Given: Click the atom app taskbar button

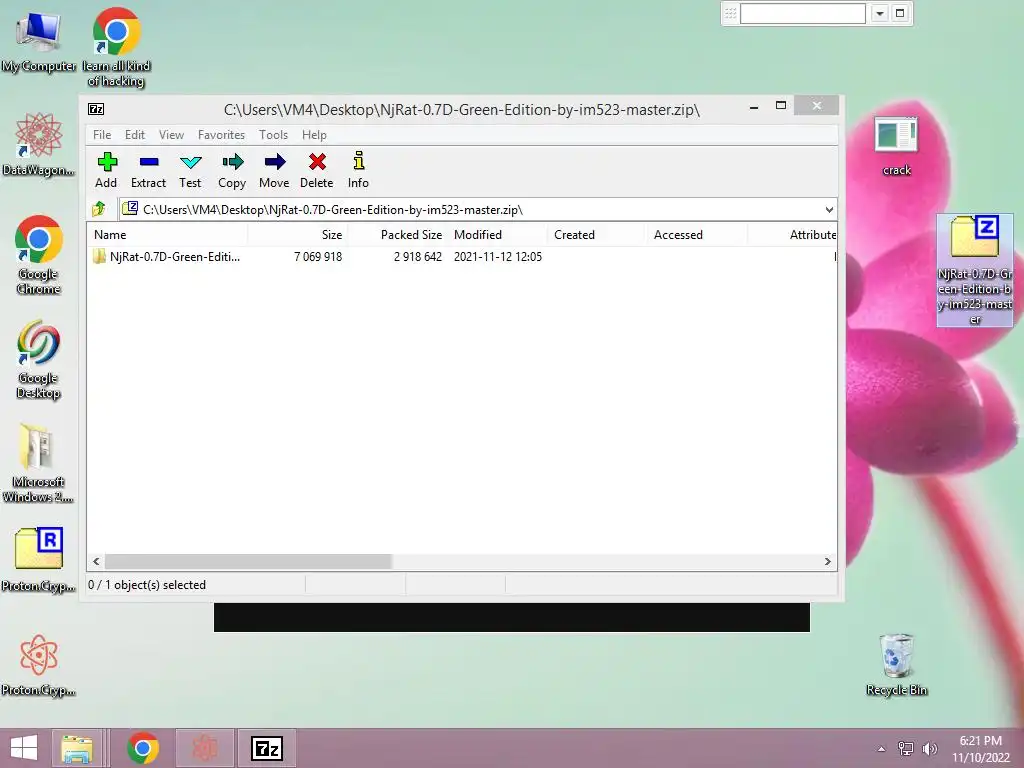Looking at the screenshot, I should pos(205,748).
